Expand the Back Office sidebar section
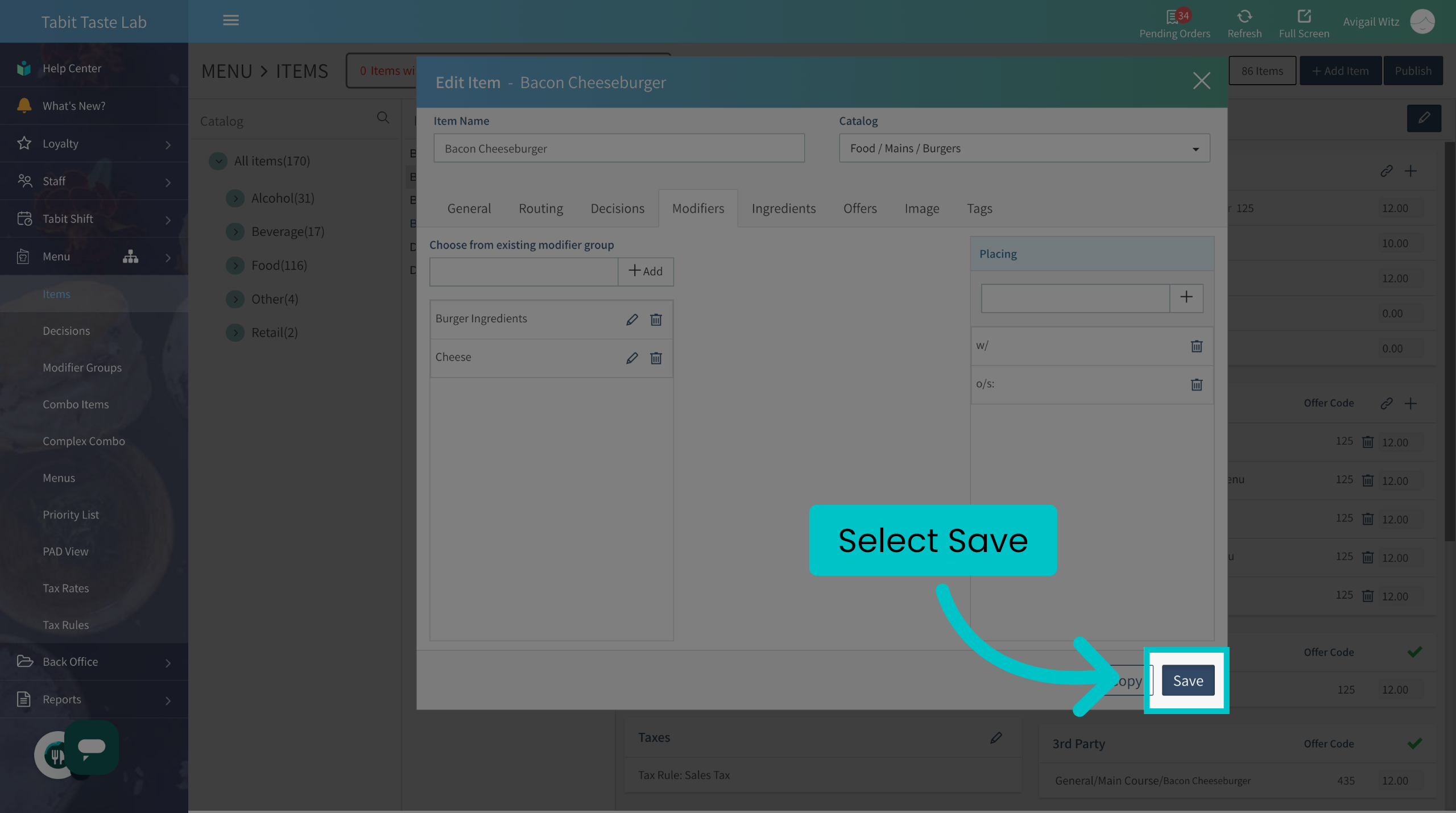The image size is (1456, 813). 94,662
